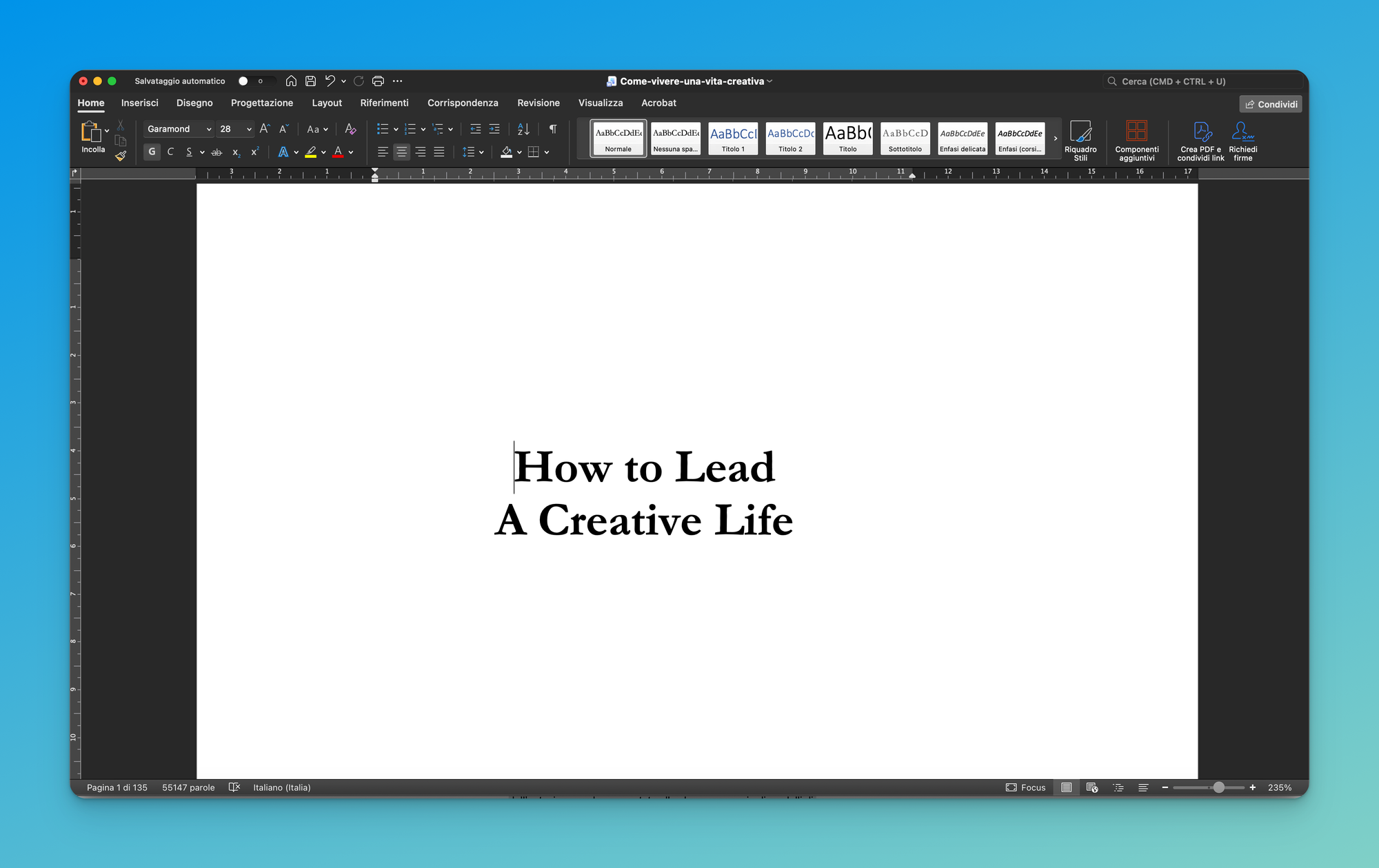Toggle center alignment in the ribbon
Viewport: 1379px width, 868px height.
[x=401, y=152]
